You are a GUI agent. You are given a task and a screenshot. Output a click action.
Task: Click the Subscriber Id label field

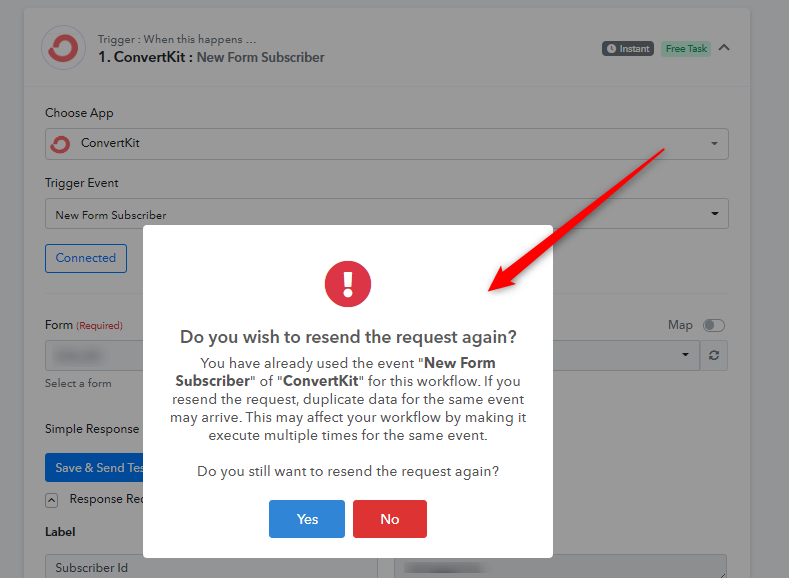pos(211,566)
